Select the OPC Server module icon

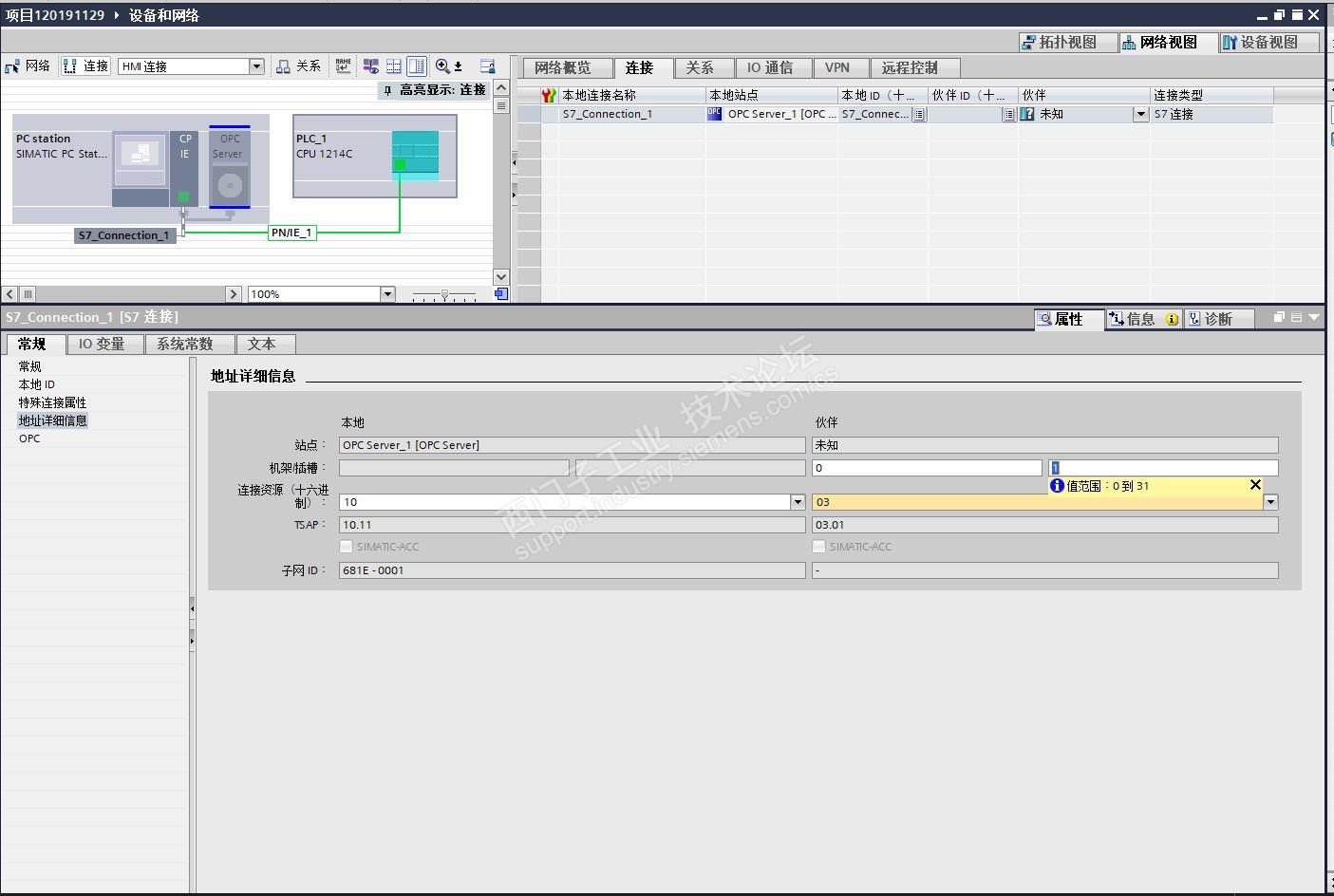[229, 167]
